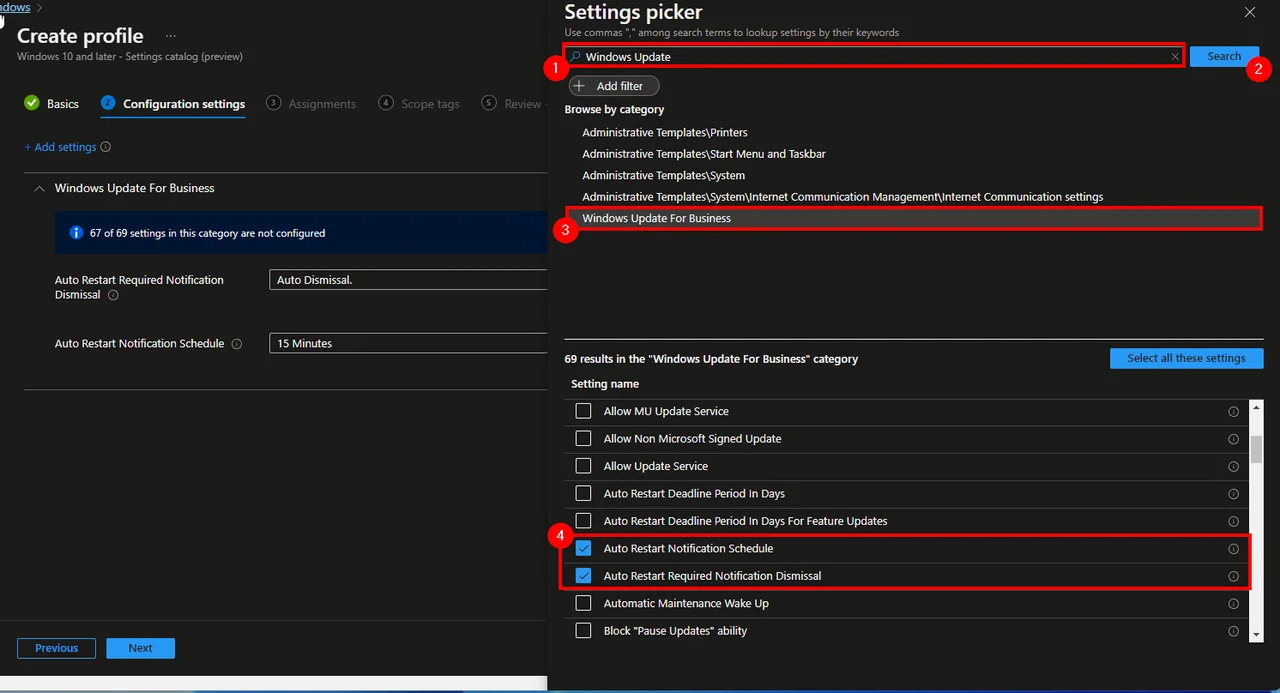Click Select all these settings

[1186, 358]
